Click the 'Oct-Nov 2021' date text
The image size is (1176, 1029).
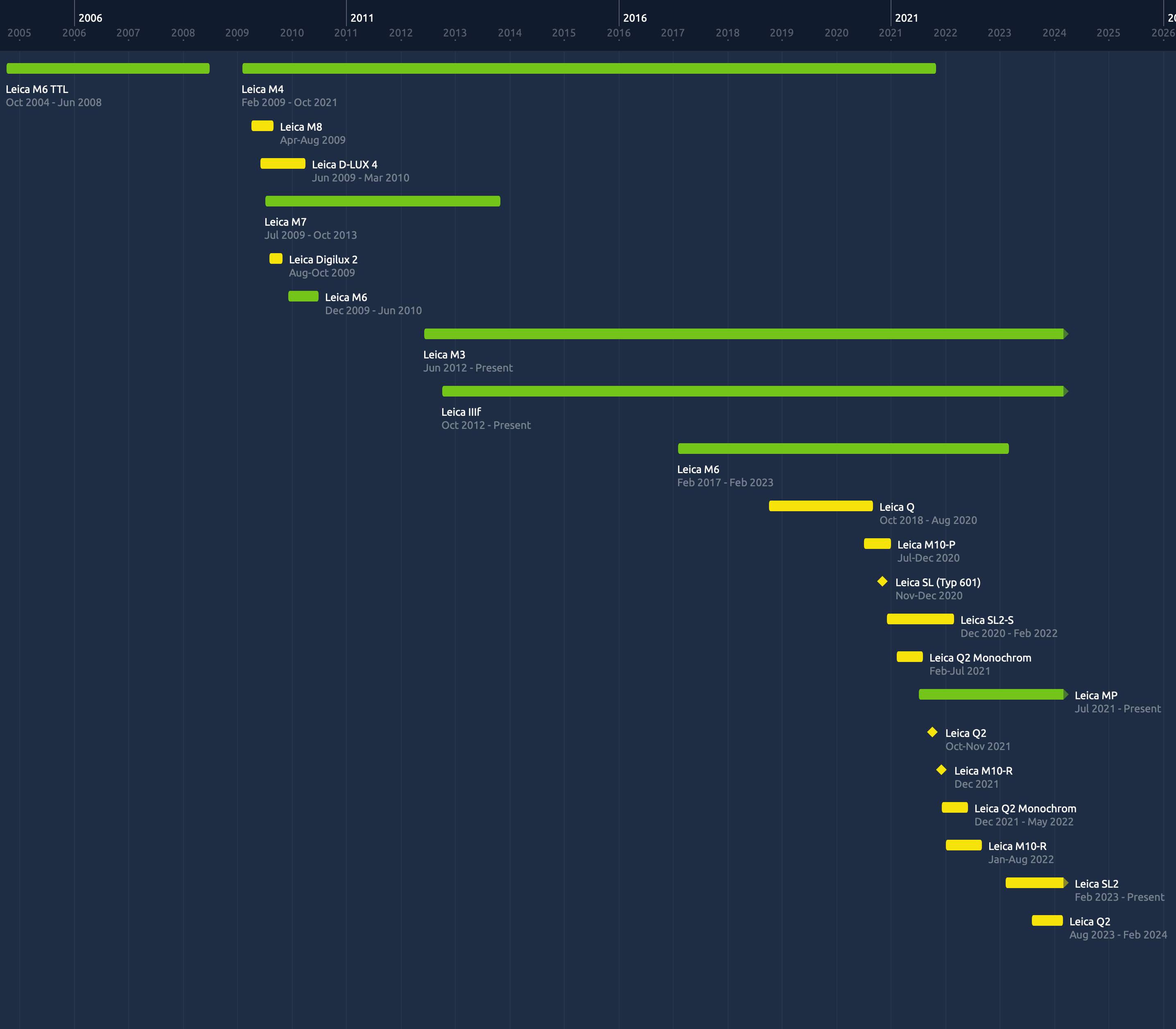click(978, 746)
